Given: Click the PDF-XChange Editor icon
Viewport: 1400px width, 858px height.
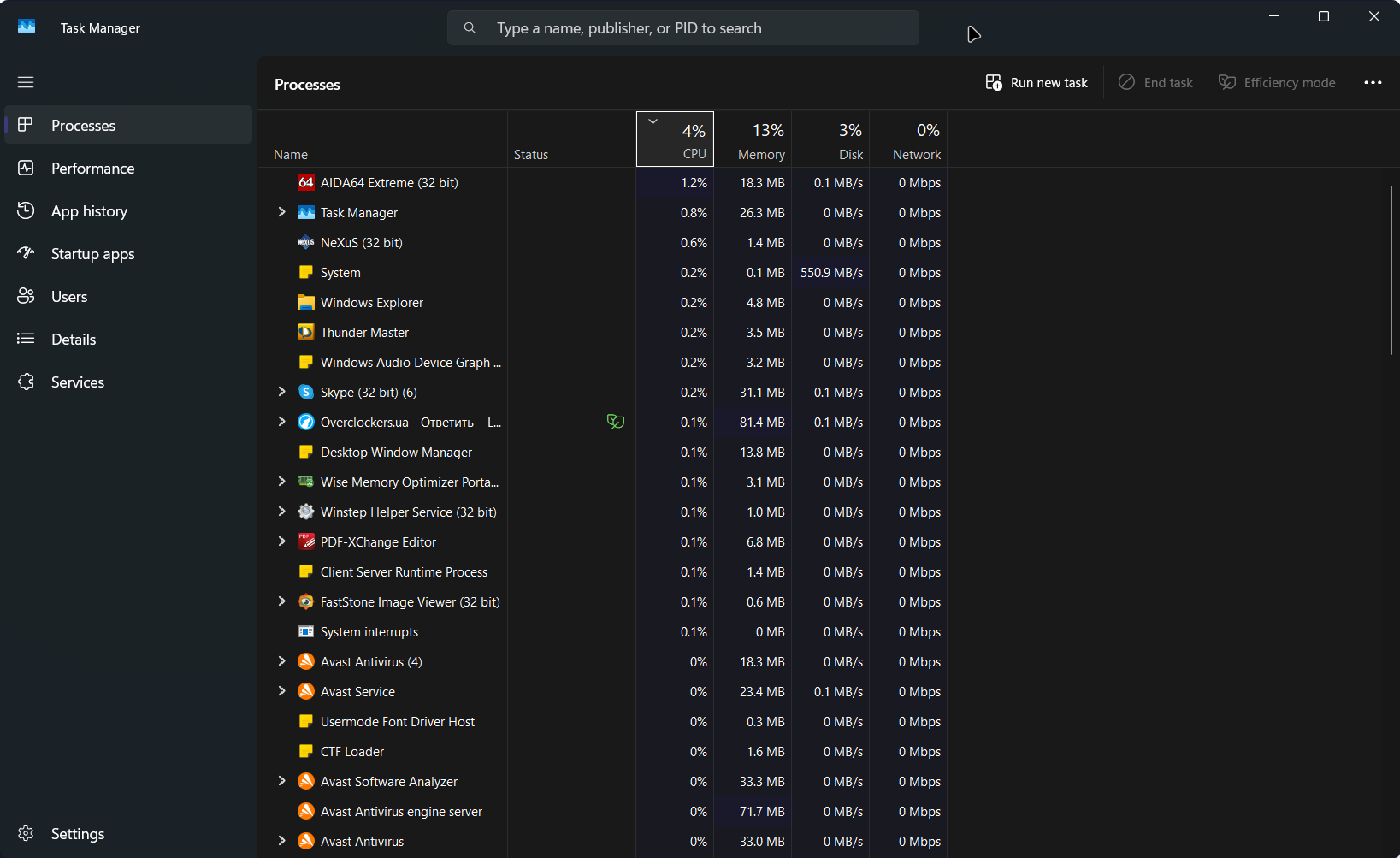Looking at the screenshot, I should click(x=305, y=541).
